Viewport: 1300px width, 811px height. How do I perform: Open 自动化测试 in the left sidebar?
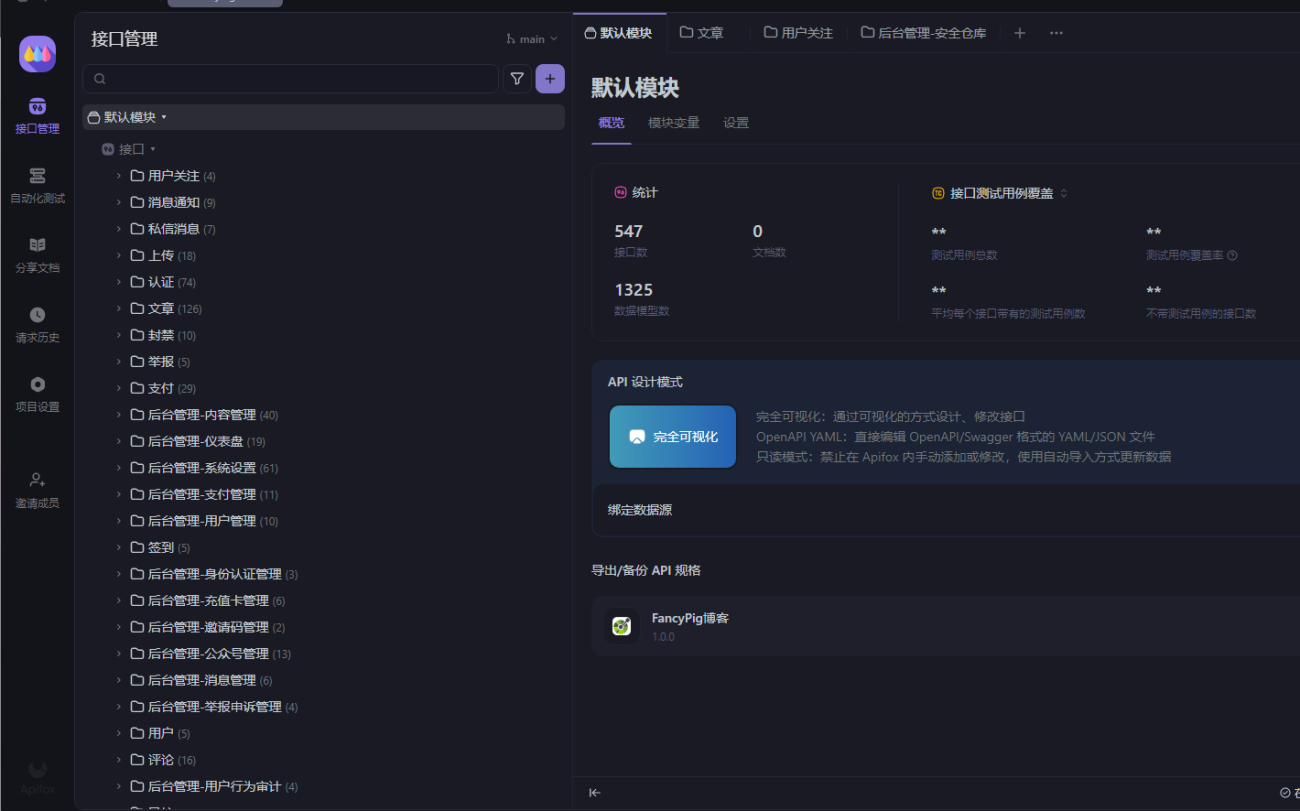point(37,185)
